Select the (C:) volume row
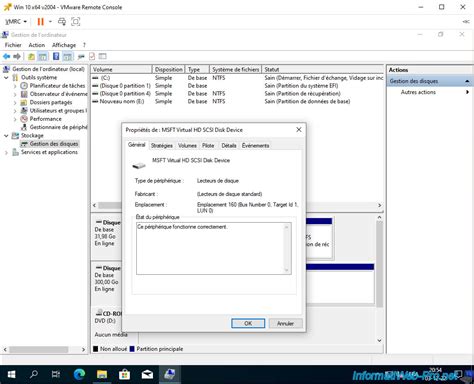474x384 pixels. pos(237,78)
